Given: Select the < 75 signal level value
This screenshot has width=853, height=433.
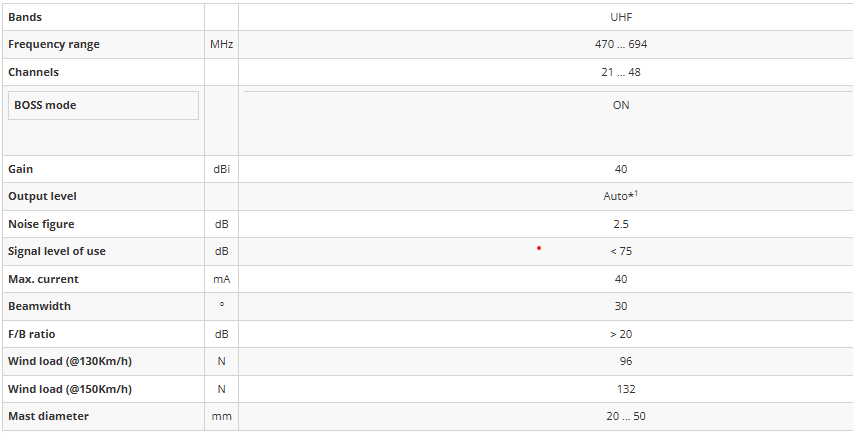Looking at the screenshot, I should point(621,251).
